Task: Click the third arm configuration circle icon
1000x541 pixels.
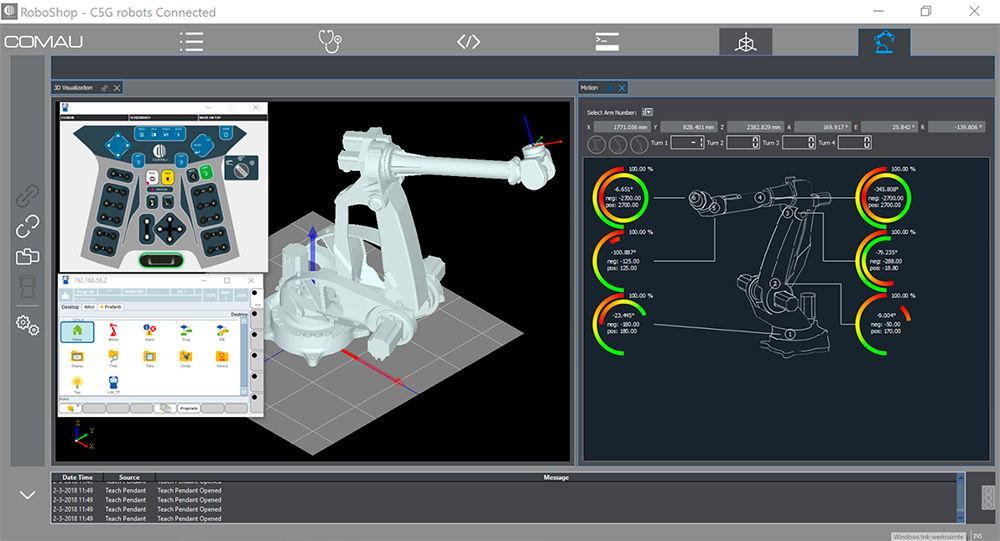Action: click(639, 144)
